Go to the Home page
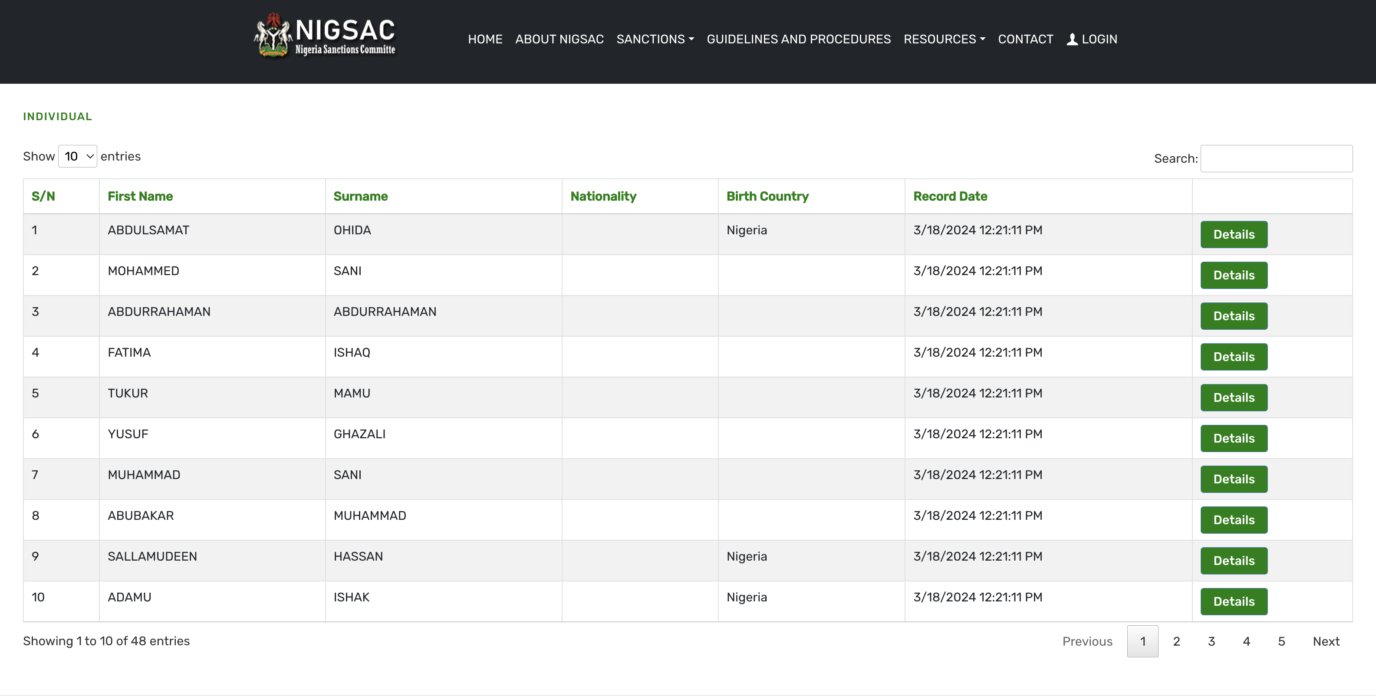1376x696 pixels. point(485,39)
